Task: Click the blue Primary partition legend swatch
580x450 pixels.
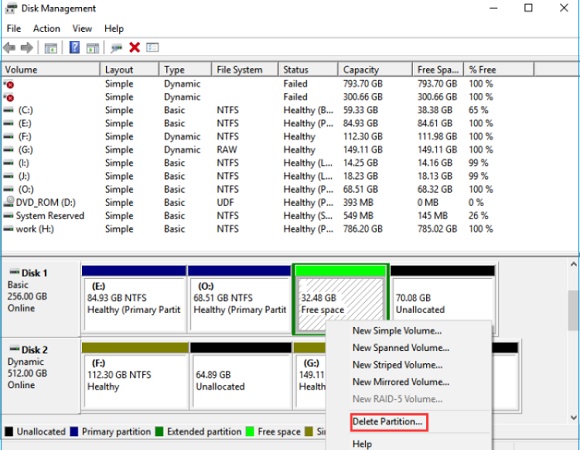Action: tap(74, 432)
